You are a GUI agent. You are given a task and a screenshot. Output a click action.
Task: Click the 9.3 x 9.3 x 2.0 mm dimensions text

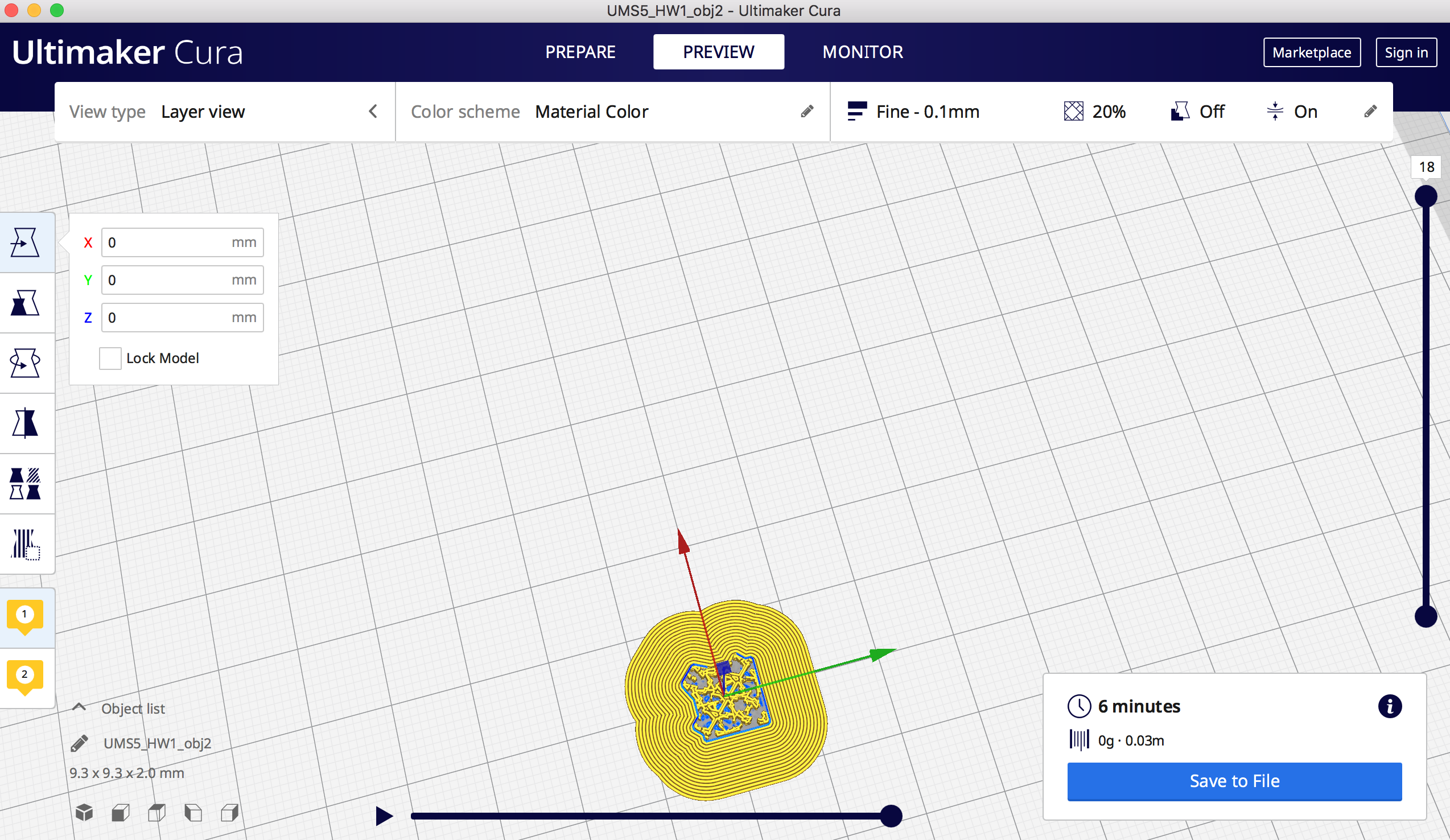pos(126,772)
